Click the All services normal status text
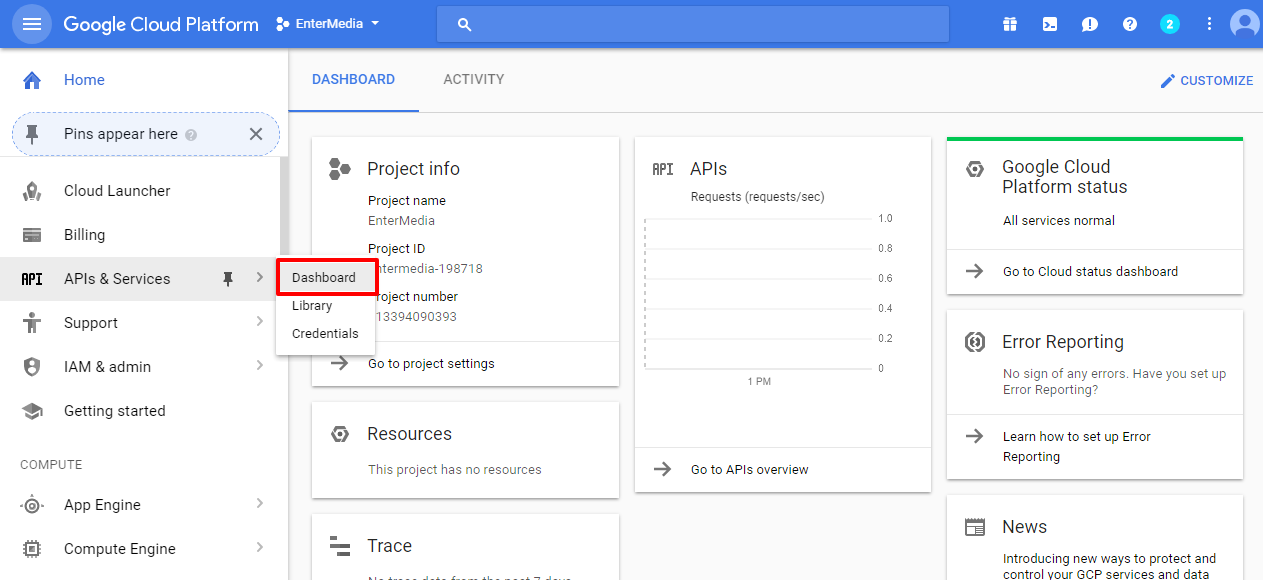 (x=1059, y=221)
